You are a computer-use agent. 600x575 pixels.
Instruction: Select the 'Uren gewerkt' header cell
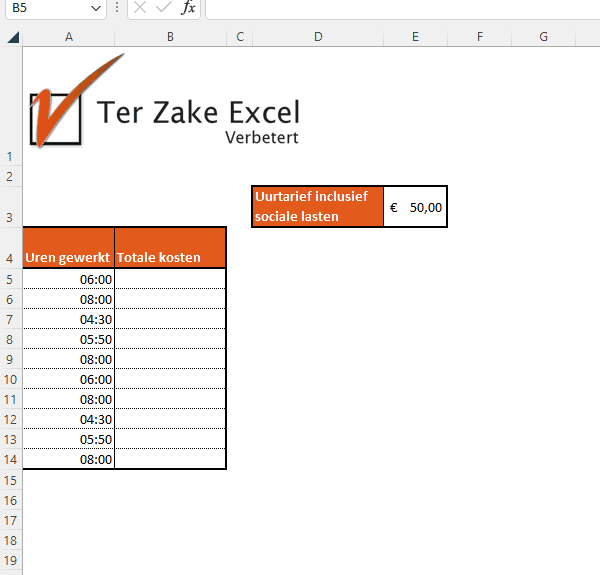click(68, 248)
